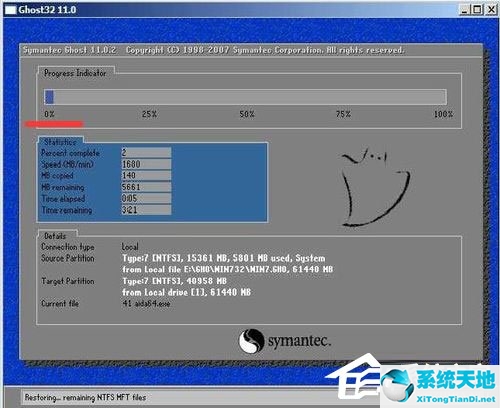This screenshot has width=500, height=408.
Task: Click the Percent complete value 2
Action: pos(146,153)
